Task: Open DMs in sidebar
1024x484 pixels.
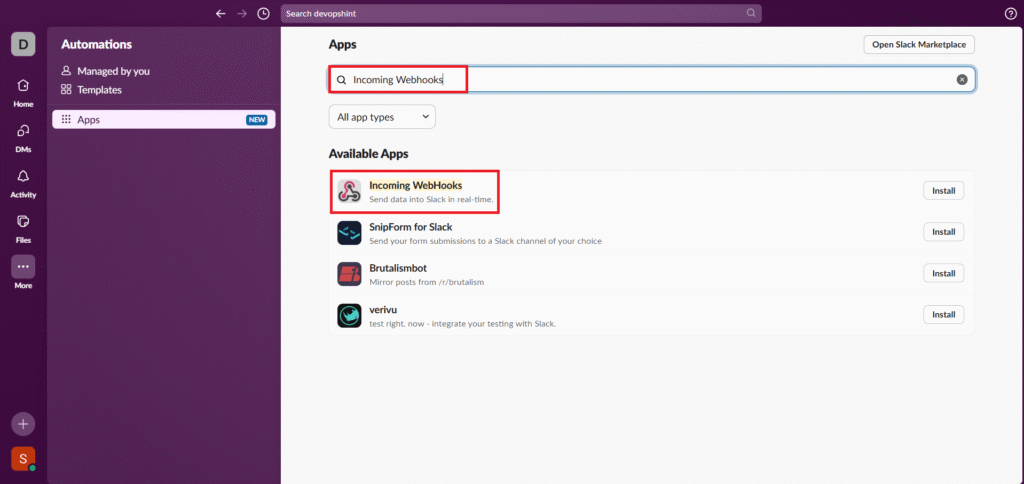Action: click(23, 137)
